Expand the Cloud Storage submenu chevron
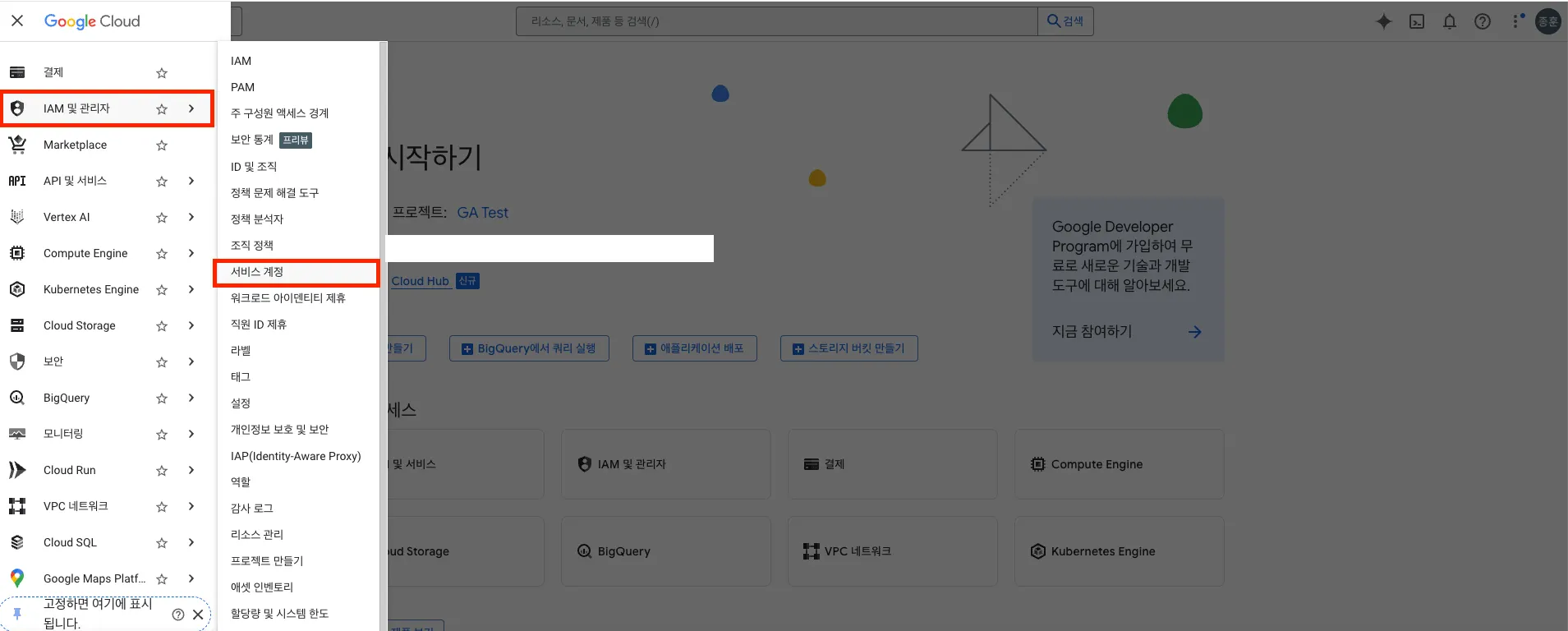Image resolution: width=1568 pixels, height=631 pixels. tap(191, 325)
